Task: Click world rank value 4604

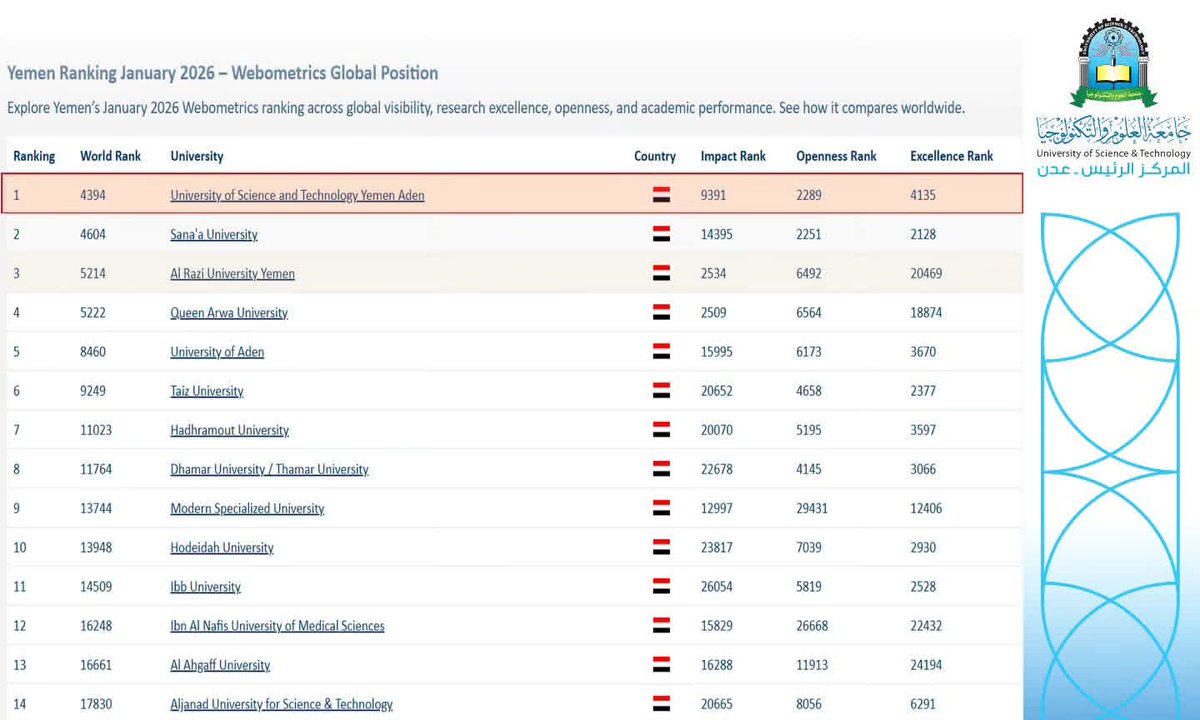Action: pyautogui.click(x=93, y=235)
